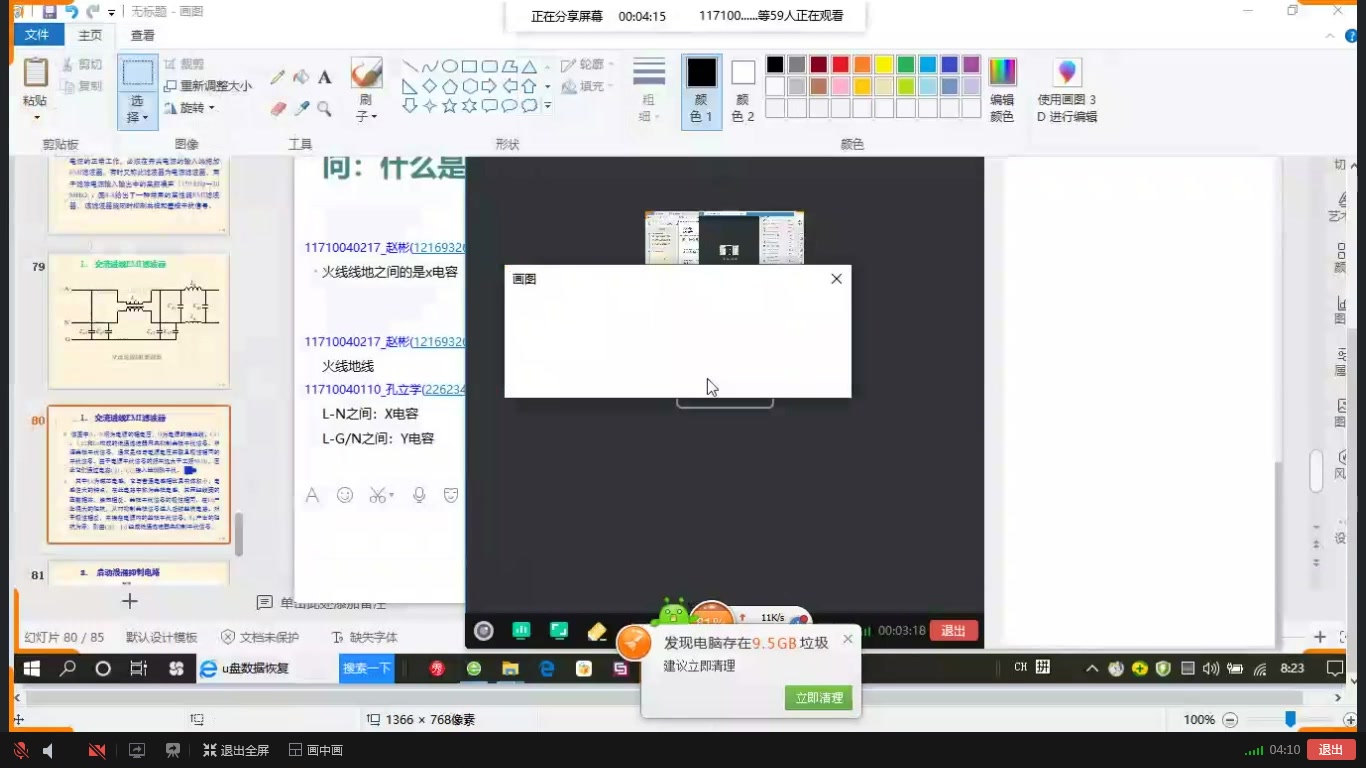This screenshot has width=1366, height=768.
Task: Choose the oval callout shape
Action: click(x=509, y=105)
